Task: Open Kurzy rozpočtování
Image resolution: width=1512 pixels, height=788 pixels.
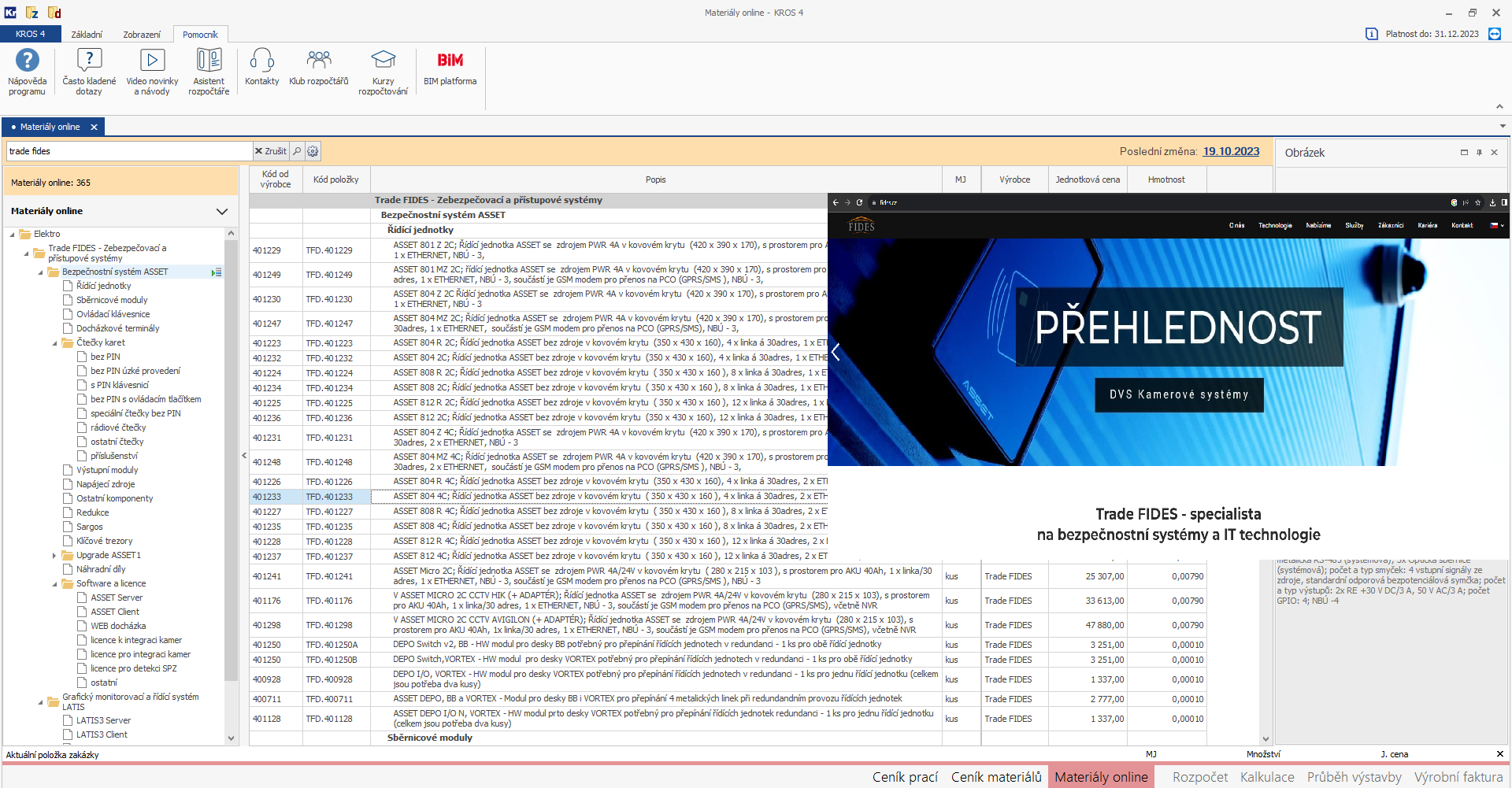Action: click(x=383, y=72)
